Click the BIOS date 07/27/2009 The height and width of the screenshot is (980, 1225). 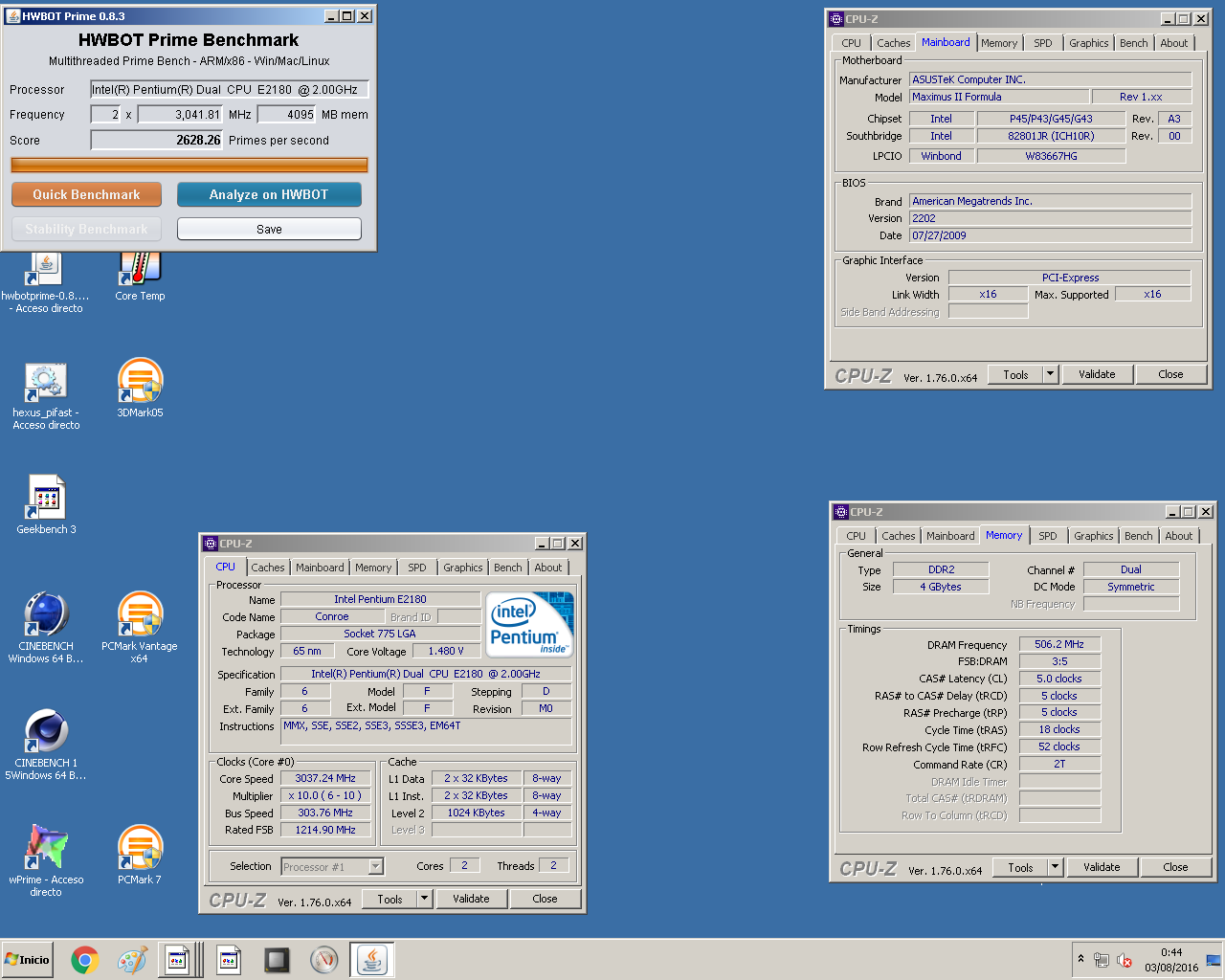[1050, 235]
